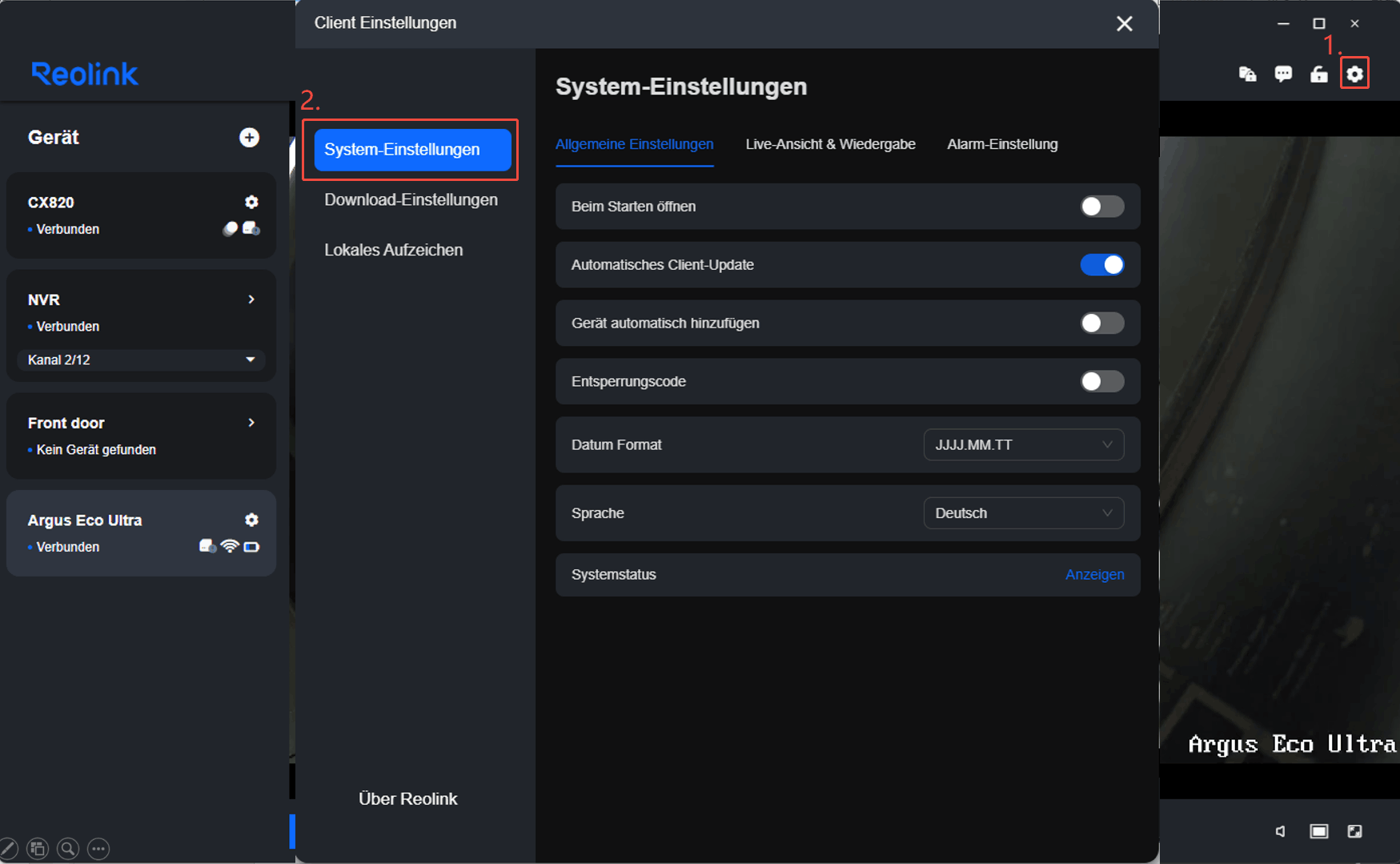Click the magnifier search icon at bottom left
Screen dimensions: 1400x864
pos(68,848)
